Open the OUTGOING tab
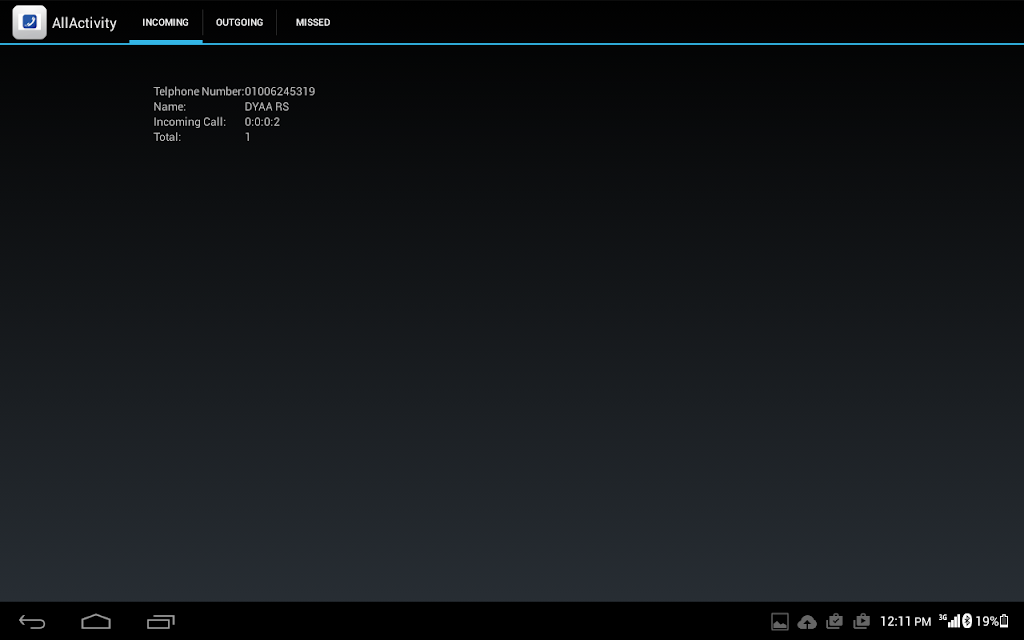The height and width of the screenshot is (640, 1024). (240, 22)
